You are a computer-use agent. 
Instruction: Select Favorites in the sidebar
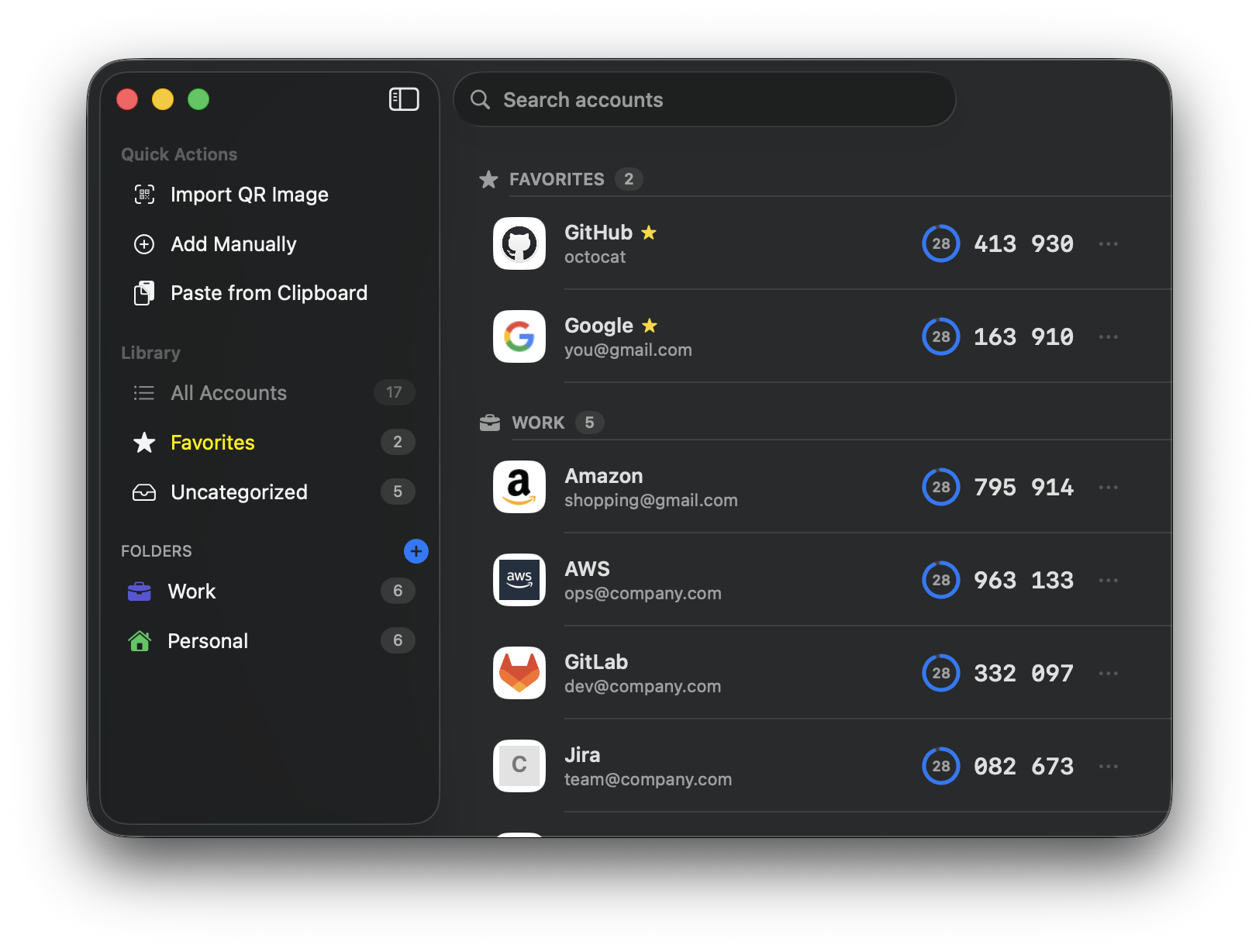coord(269,442)
